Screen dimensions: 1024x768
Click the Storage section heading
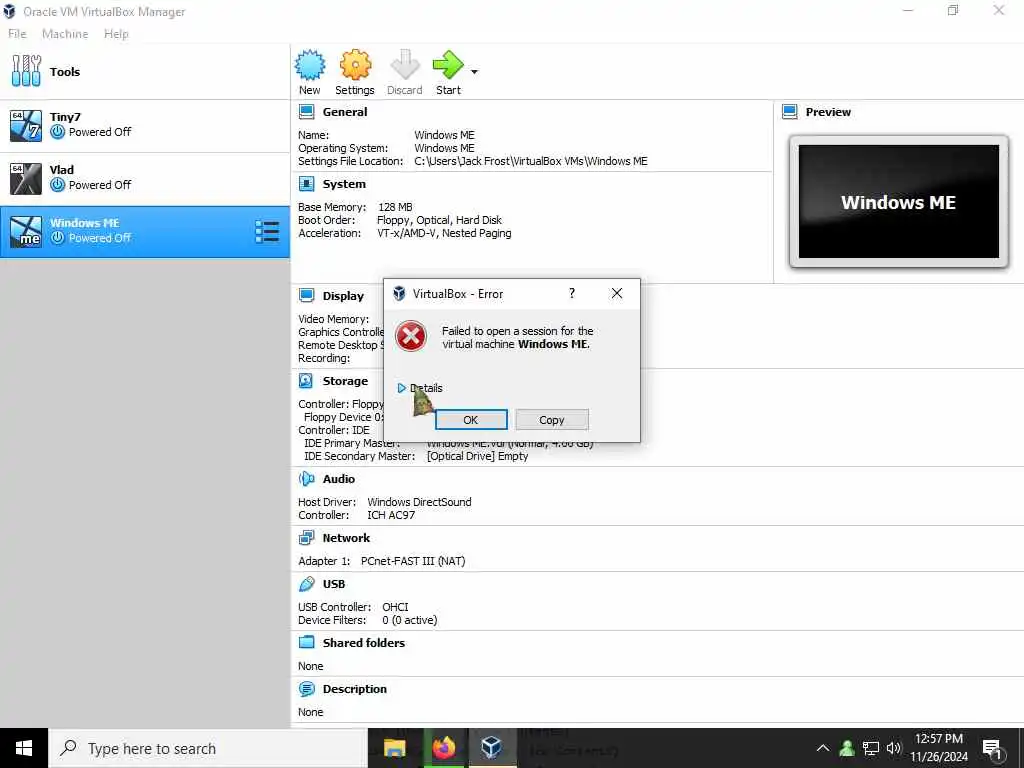pyautogui.click(x=345, y=381)
